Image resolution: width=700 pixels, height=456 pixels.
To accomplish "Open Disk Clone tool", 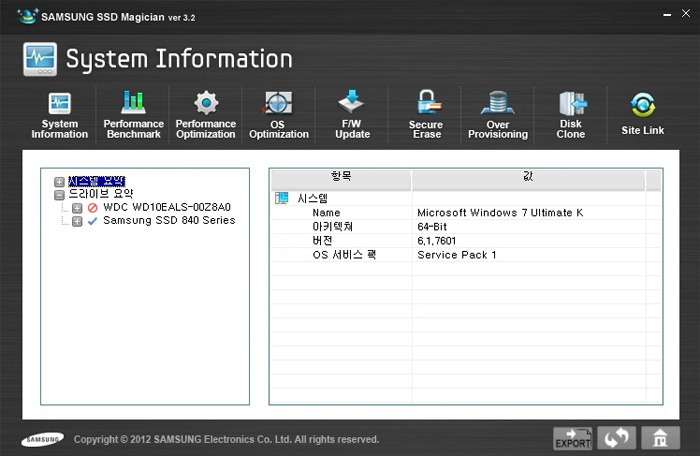I will (x=571, y=115).
